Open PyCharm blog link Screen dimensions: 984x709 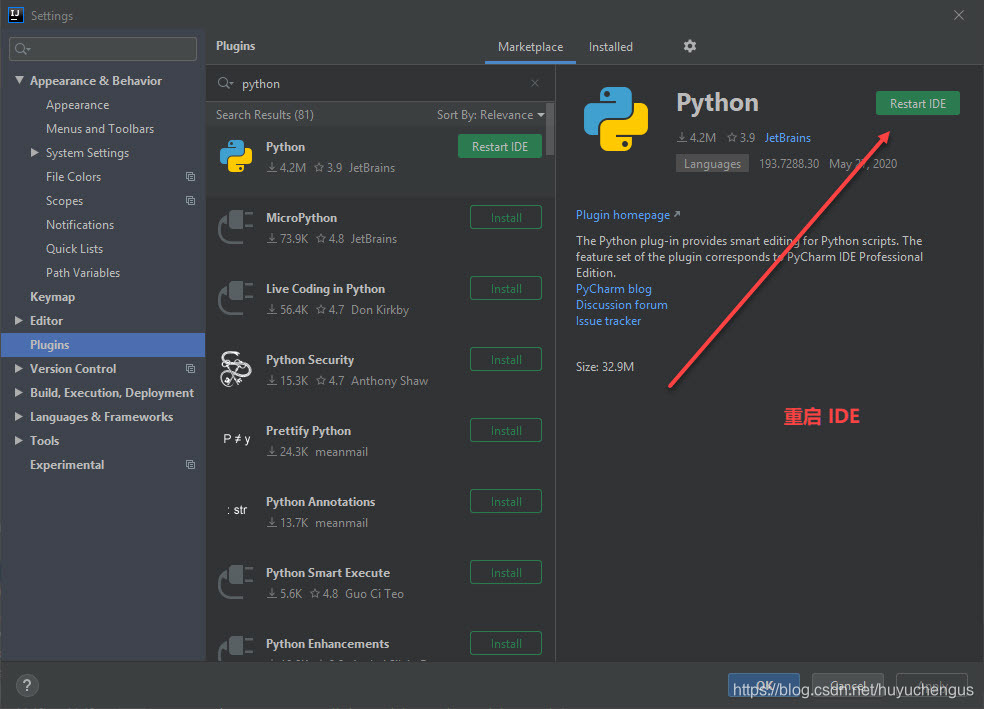tap(614, 289)
